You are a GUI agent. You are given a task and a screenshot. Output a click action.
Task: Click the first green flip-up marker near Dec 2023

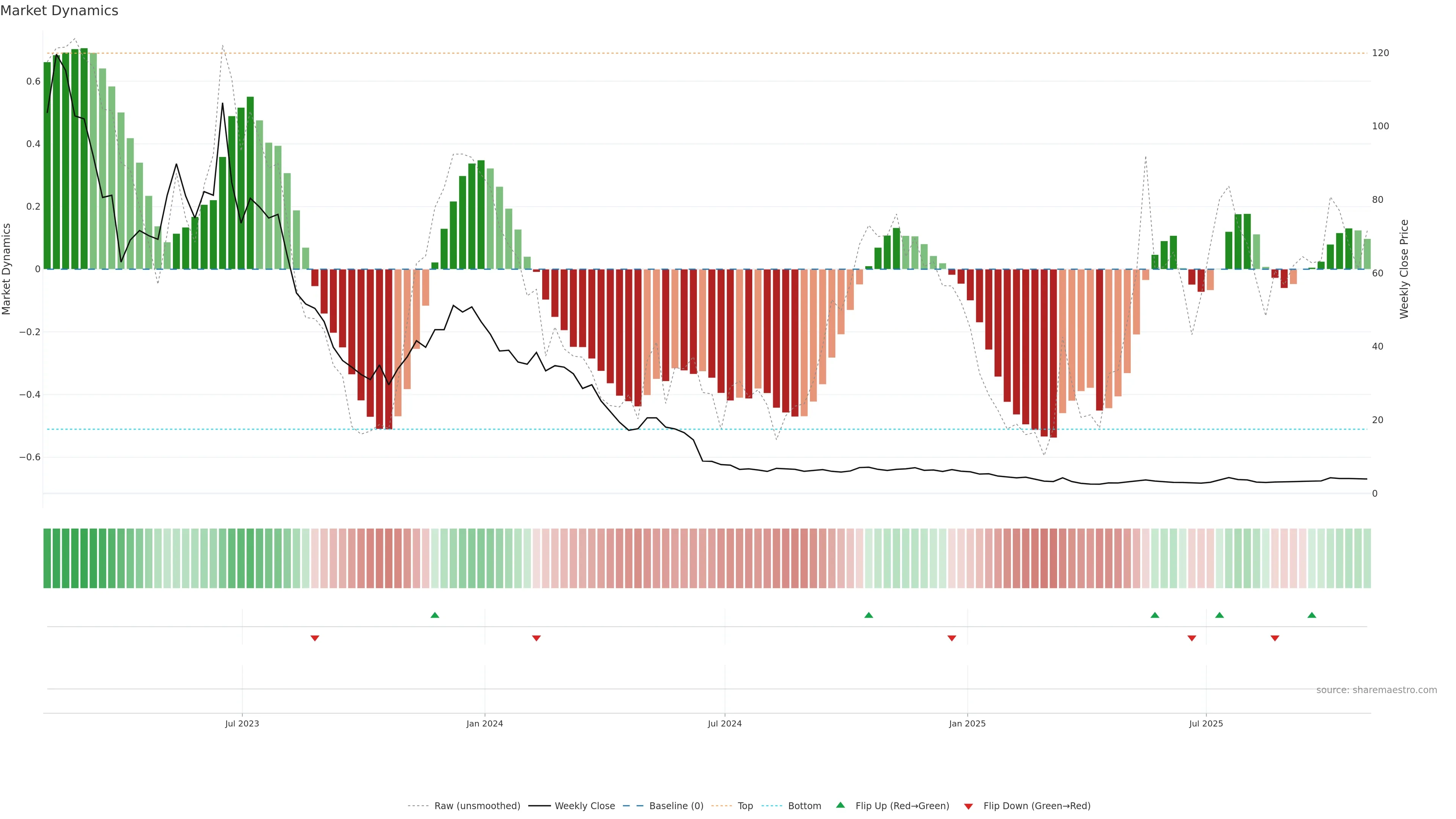(435, 615)
